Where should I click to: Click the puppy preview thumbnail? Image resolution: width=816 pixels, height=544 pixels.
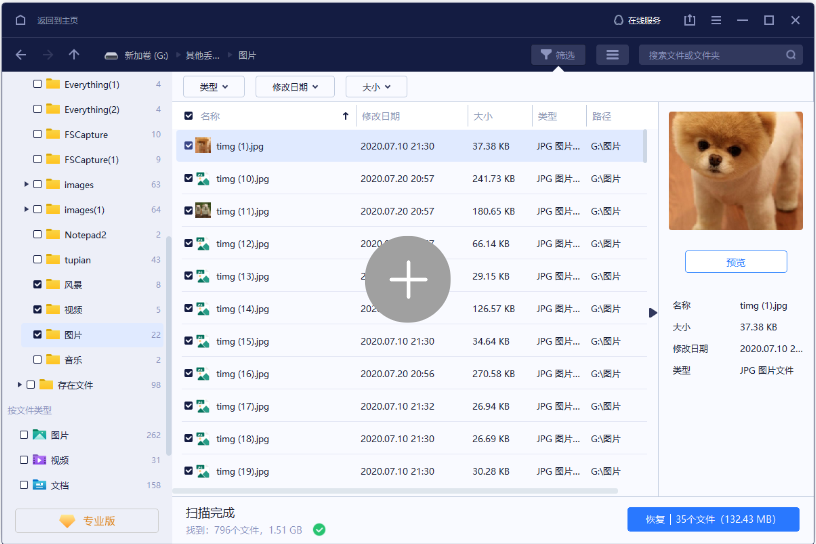[x=735, y=171]
